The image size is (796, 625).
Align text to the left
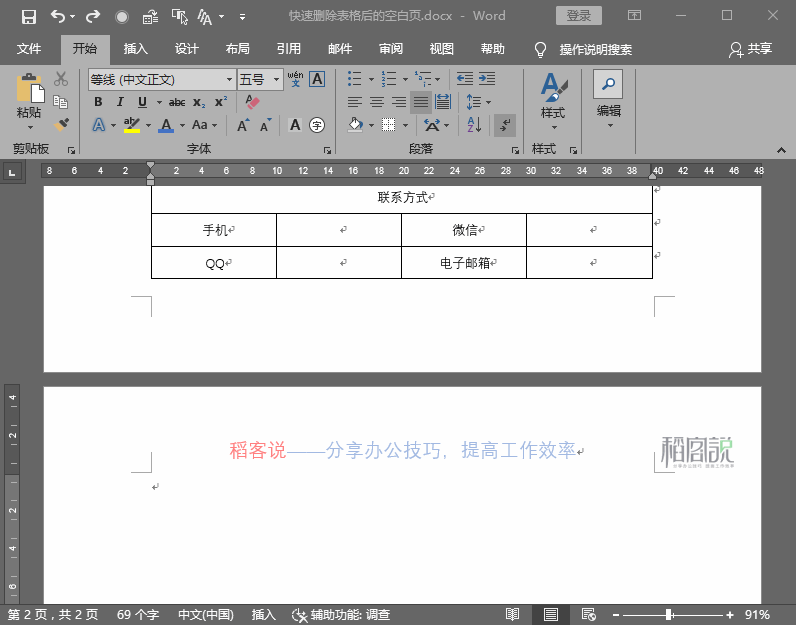click(354, 102)
